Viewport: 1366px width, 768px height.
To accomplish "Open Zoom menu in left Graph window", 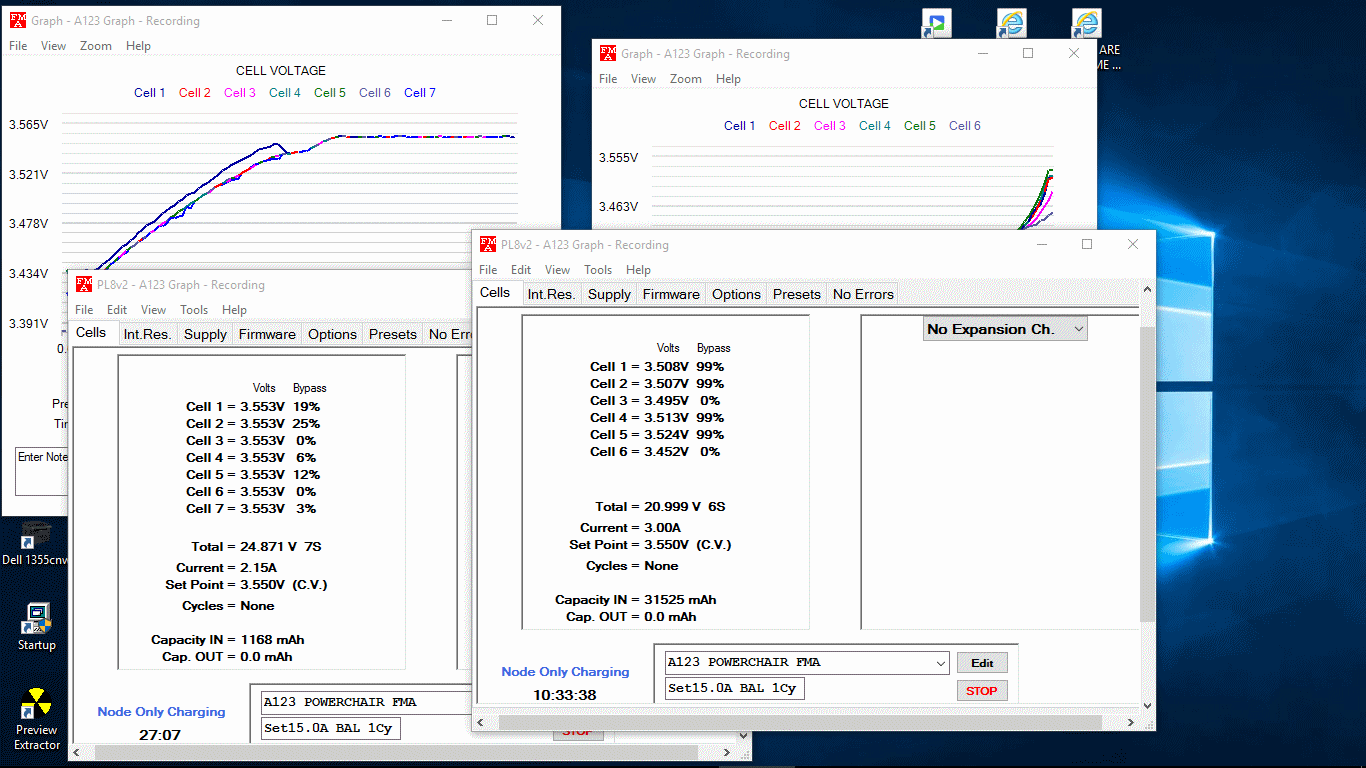I will point(96,46).
